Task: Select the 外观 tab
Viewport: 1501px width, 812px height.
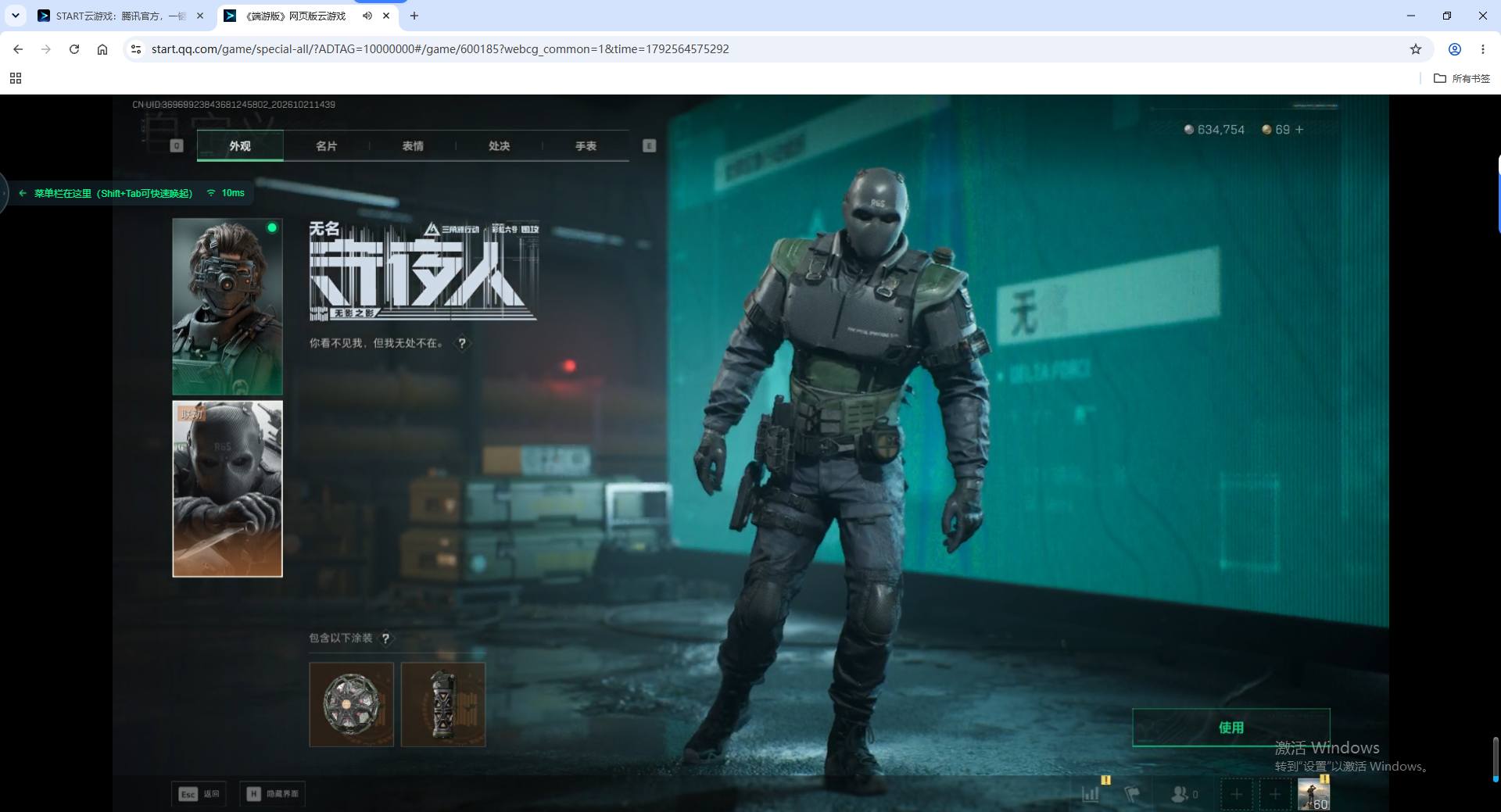Action: [240, 146]
